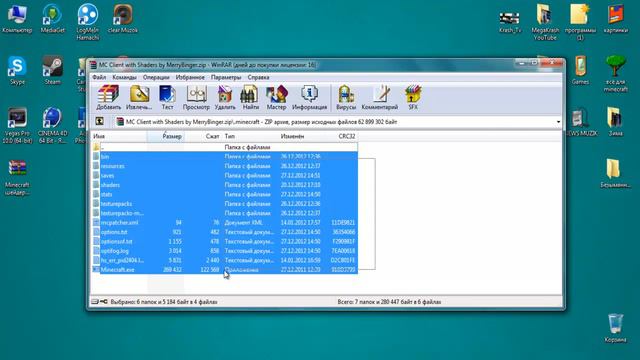640x360 pixels.
Task: Sort list by Имя column header
Action: tap(119, 136)
